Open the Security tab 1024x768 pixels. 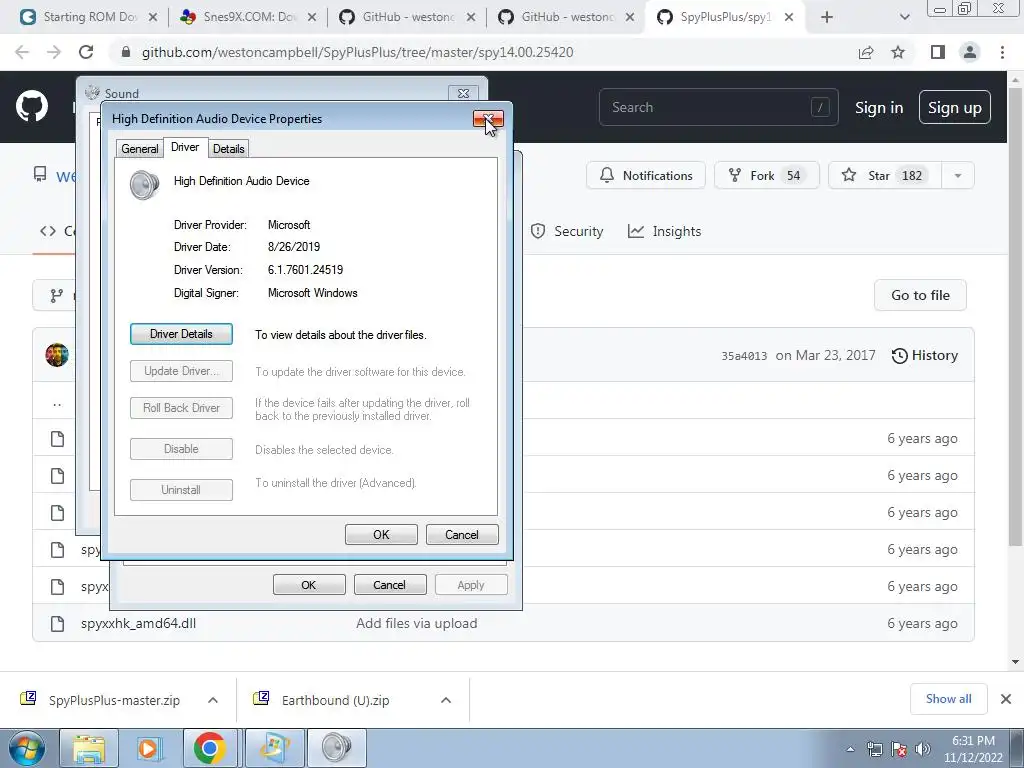point(567,231)
